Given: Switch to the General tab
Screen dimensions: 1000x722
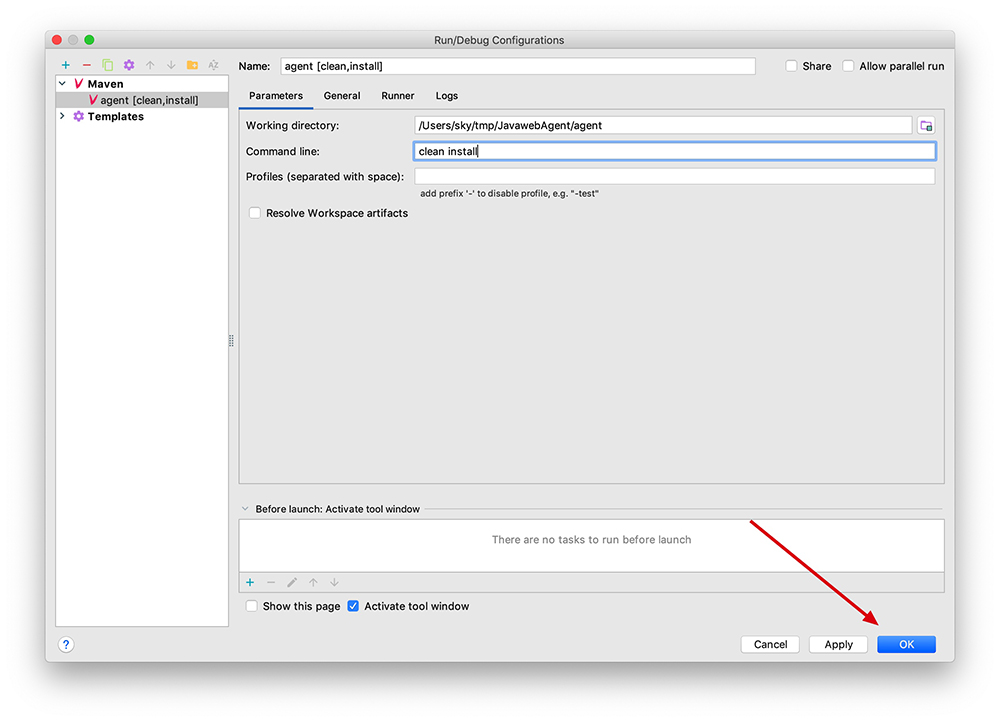Looking at the screenshot, I should point(342,96).
